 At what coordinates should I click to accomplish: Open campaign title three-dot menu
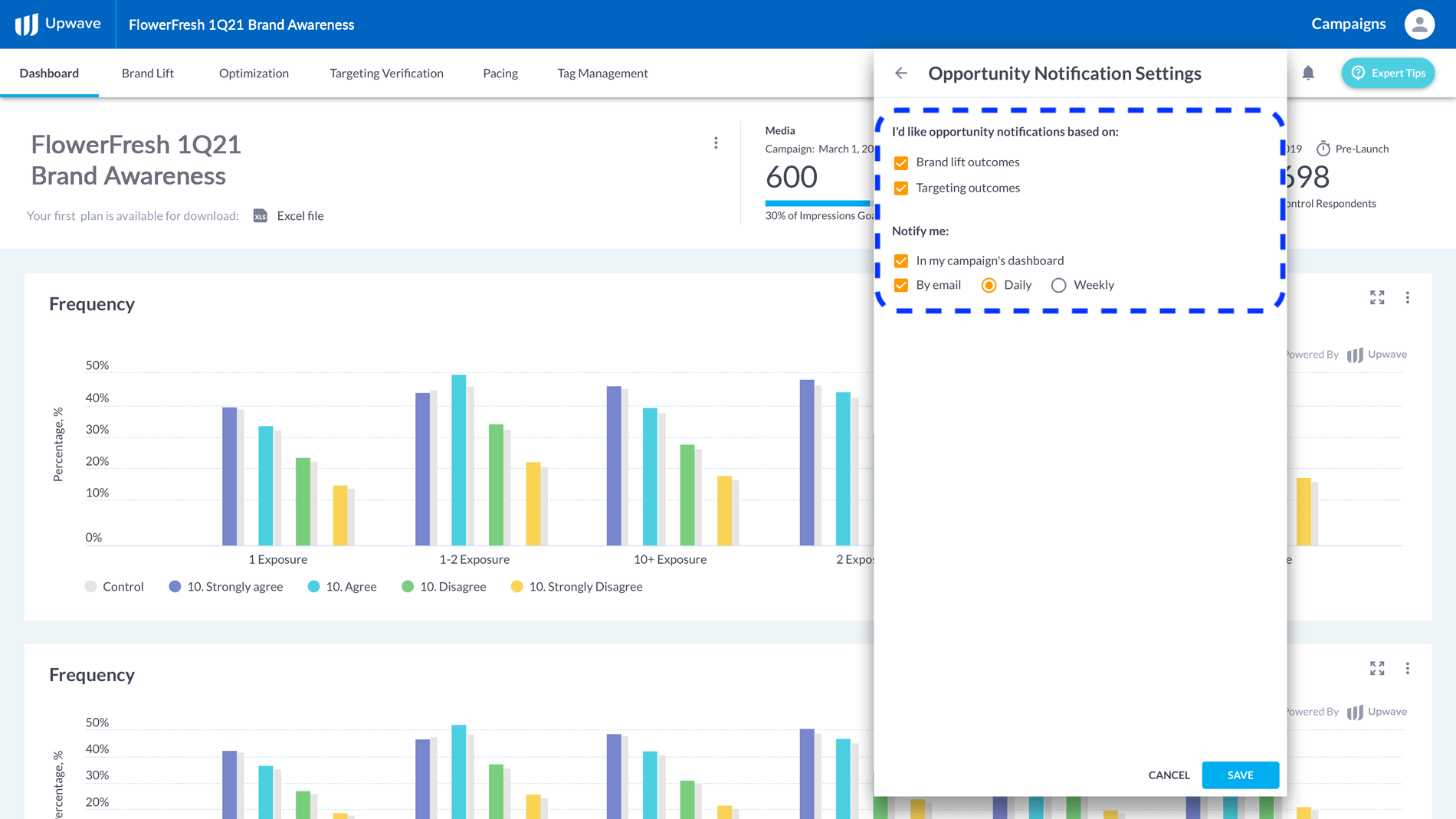coord(716,143)
